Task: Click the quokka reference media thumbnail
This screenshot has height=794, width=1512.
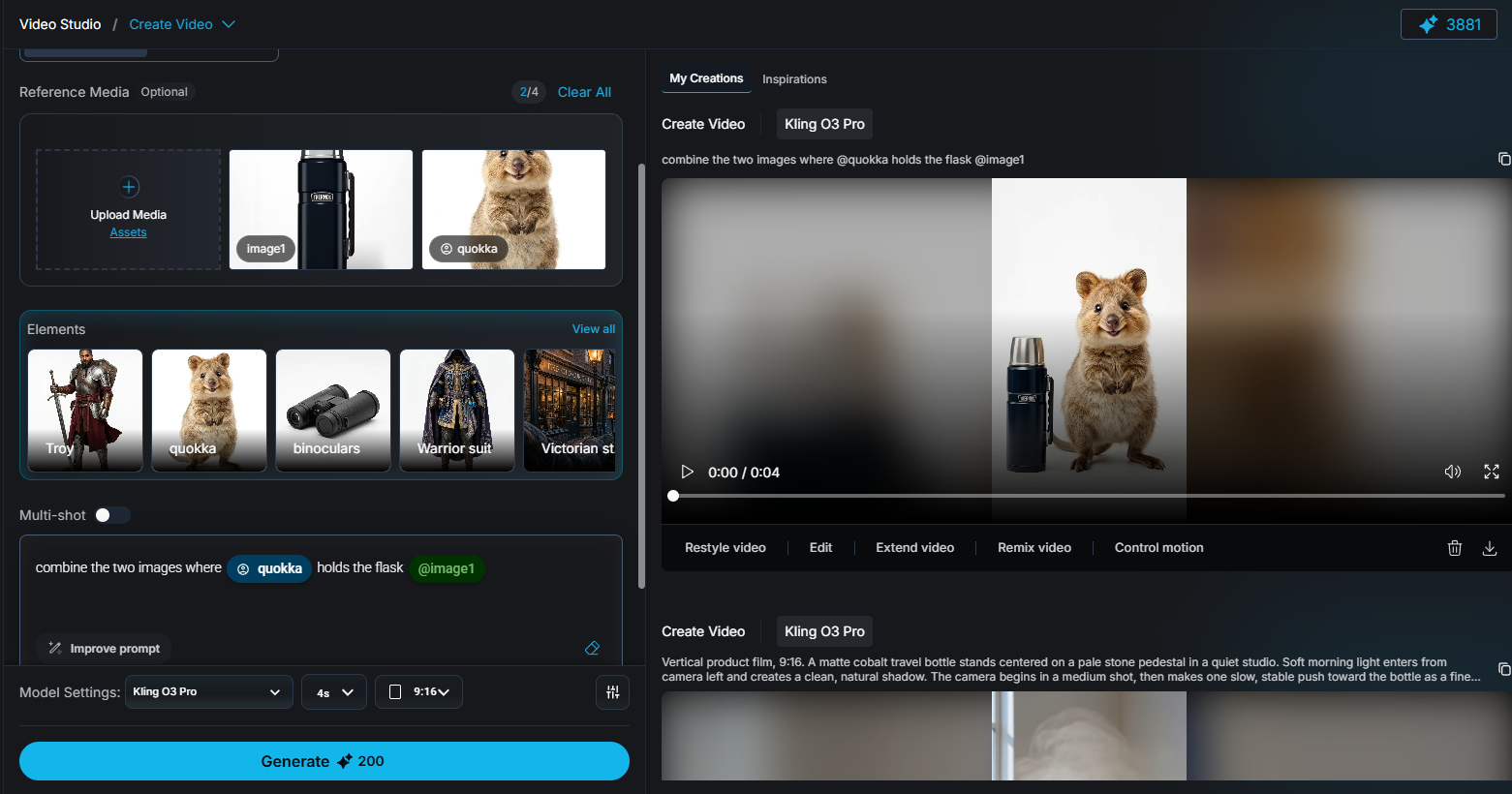Action: click(x=513, y=209)
